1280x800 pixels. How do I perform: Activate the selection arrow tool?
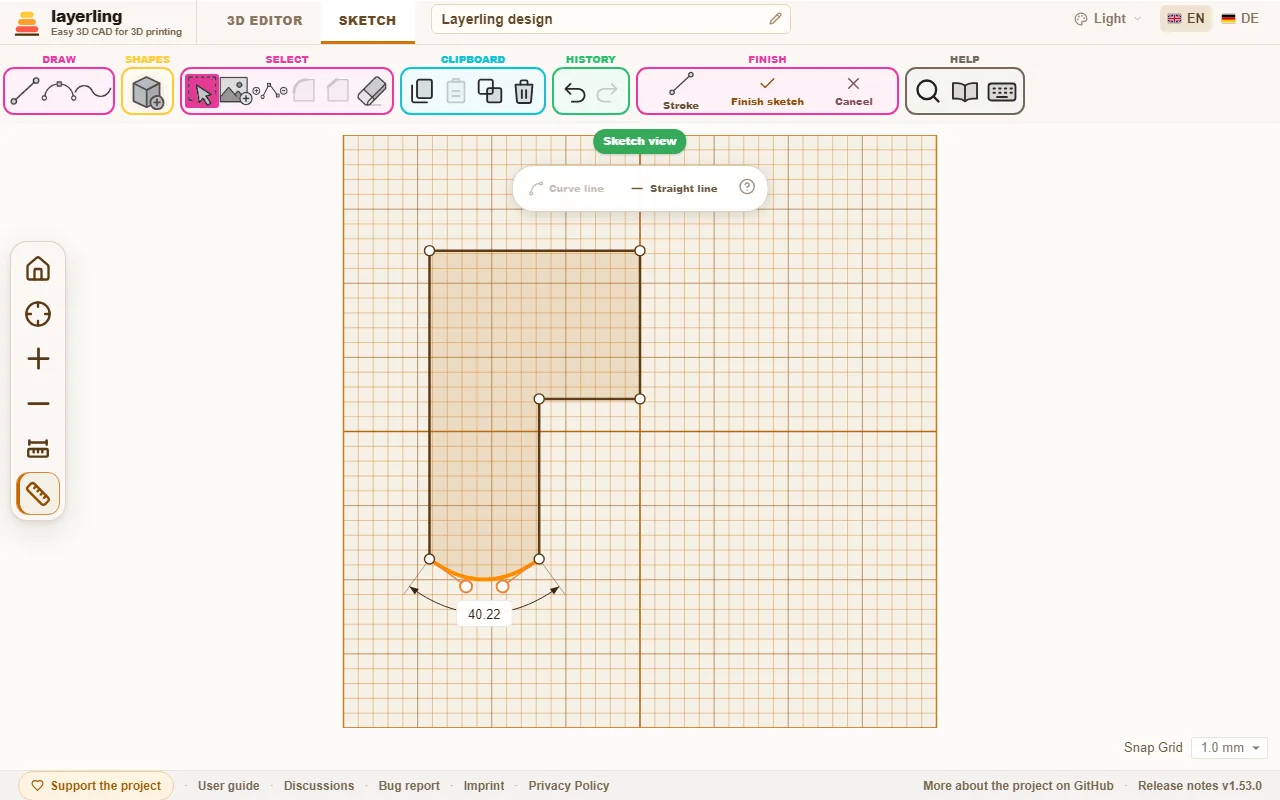[202, 92]
